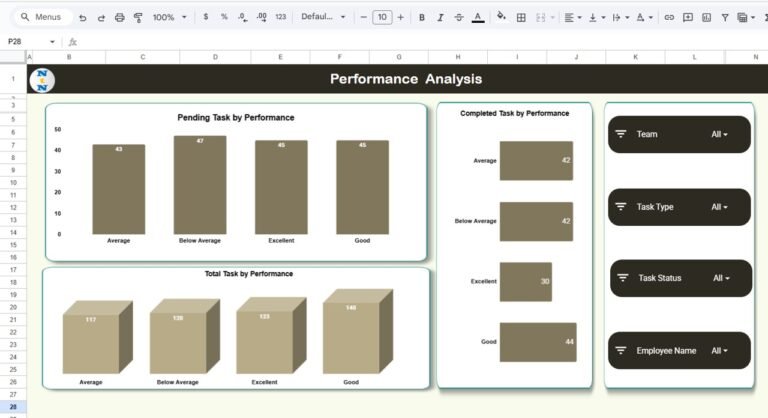Open the text rotation dropdown
This screenshot has height=418, width=768.
[x=644, y=18]
